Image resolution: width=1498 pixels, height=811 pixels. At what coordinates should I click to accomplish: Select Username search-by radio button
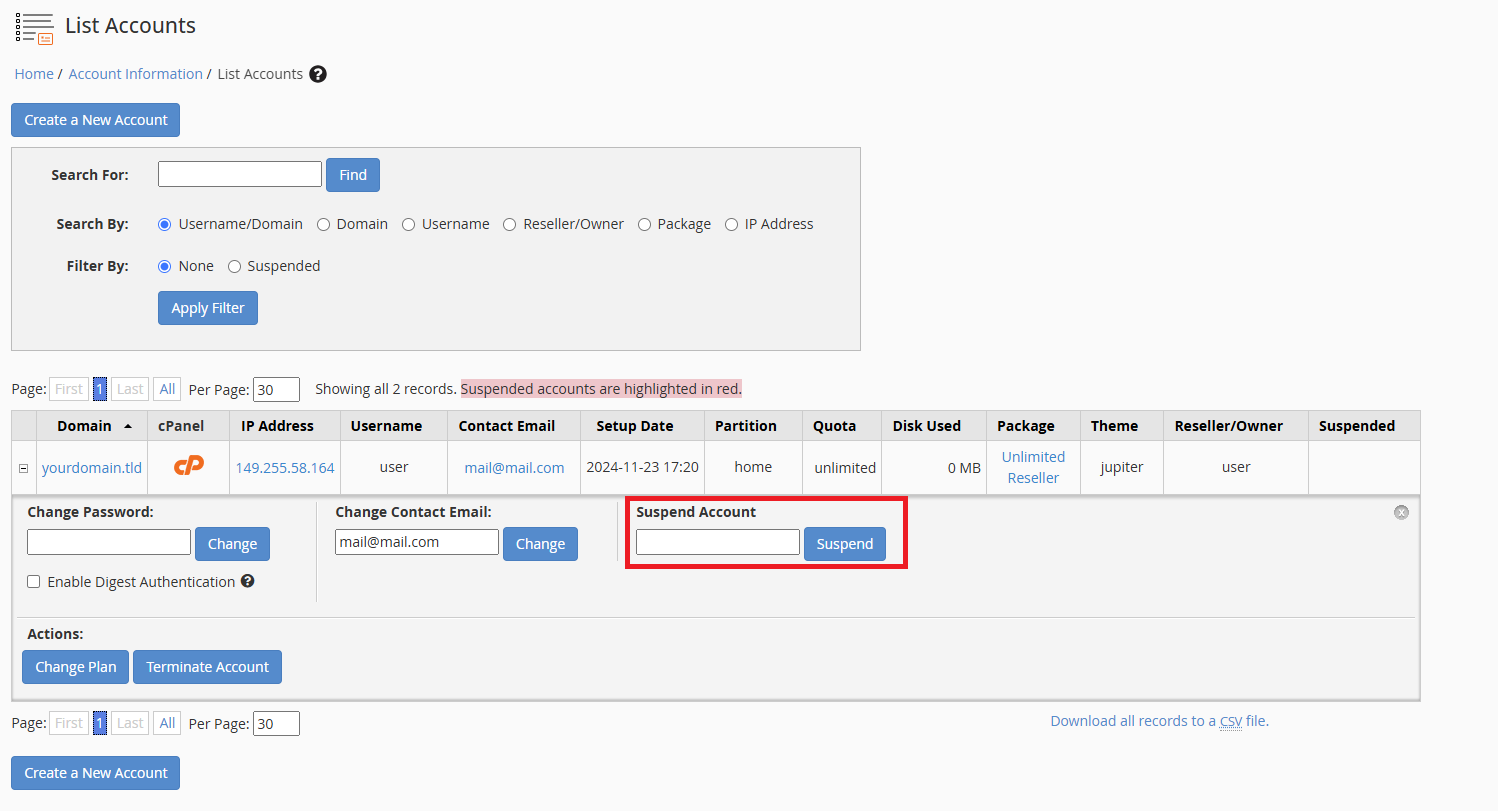[x=408, y=224]
